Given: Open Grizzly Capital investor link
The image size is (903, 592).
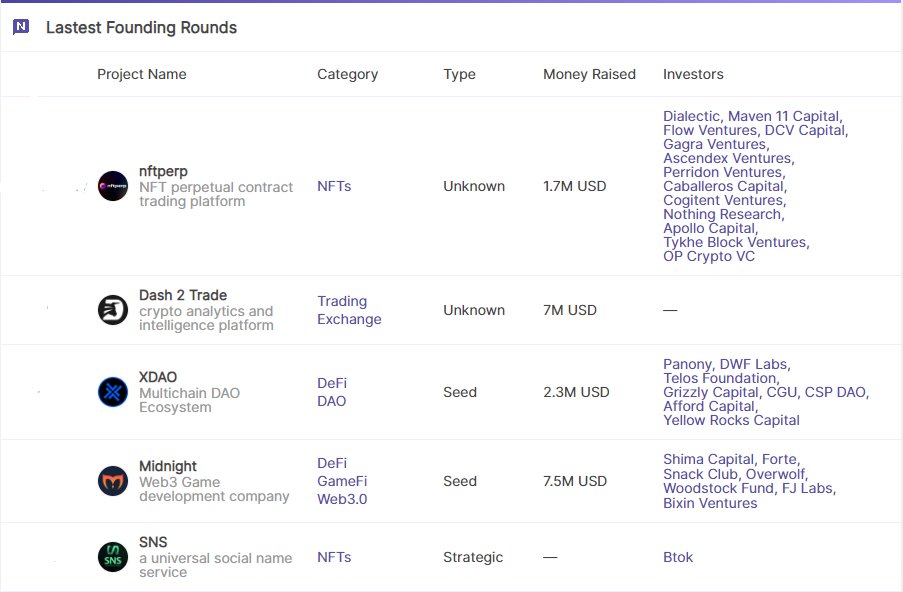Looking at the screenshot, I should click(x=711, y=392).
